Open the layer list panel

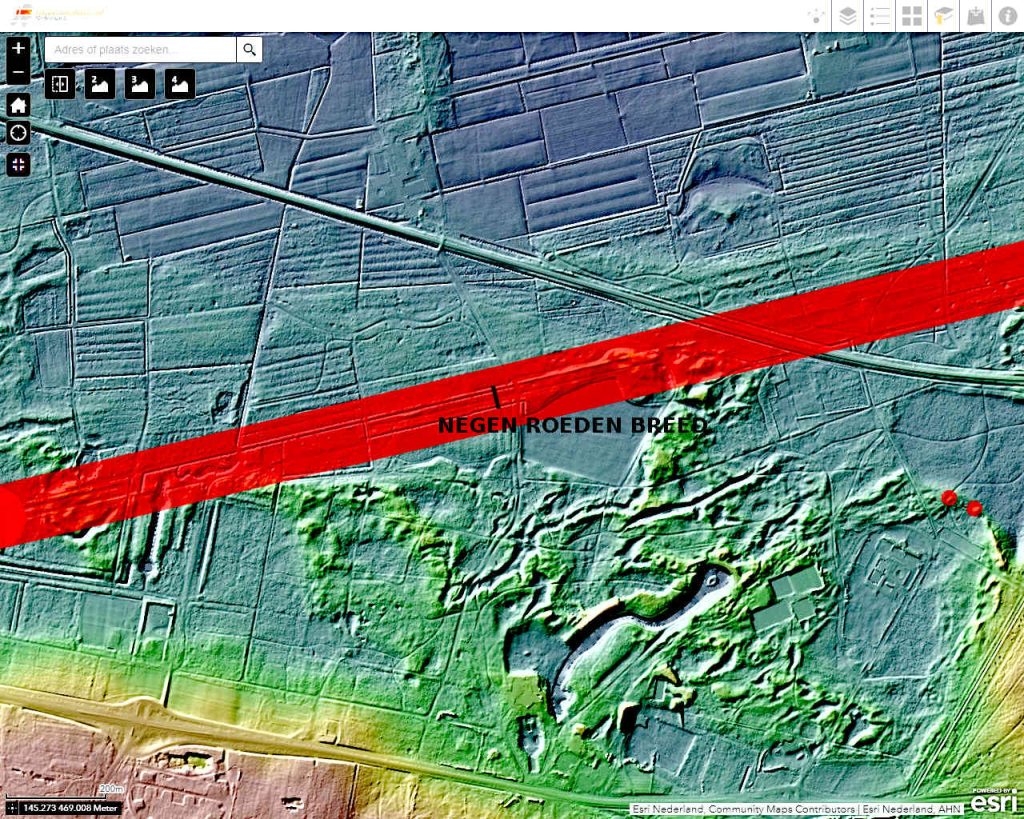pyautogui.click(x=848, y=16)
